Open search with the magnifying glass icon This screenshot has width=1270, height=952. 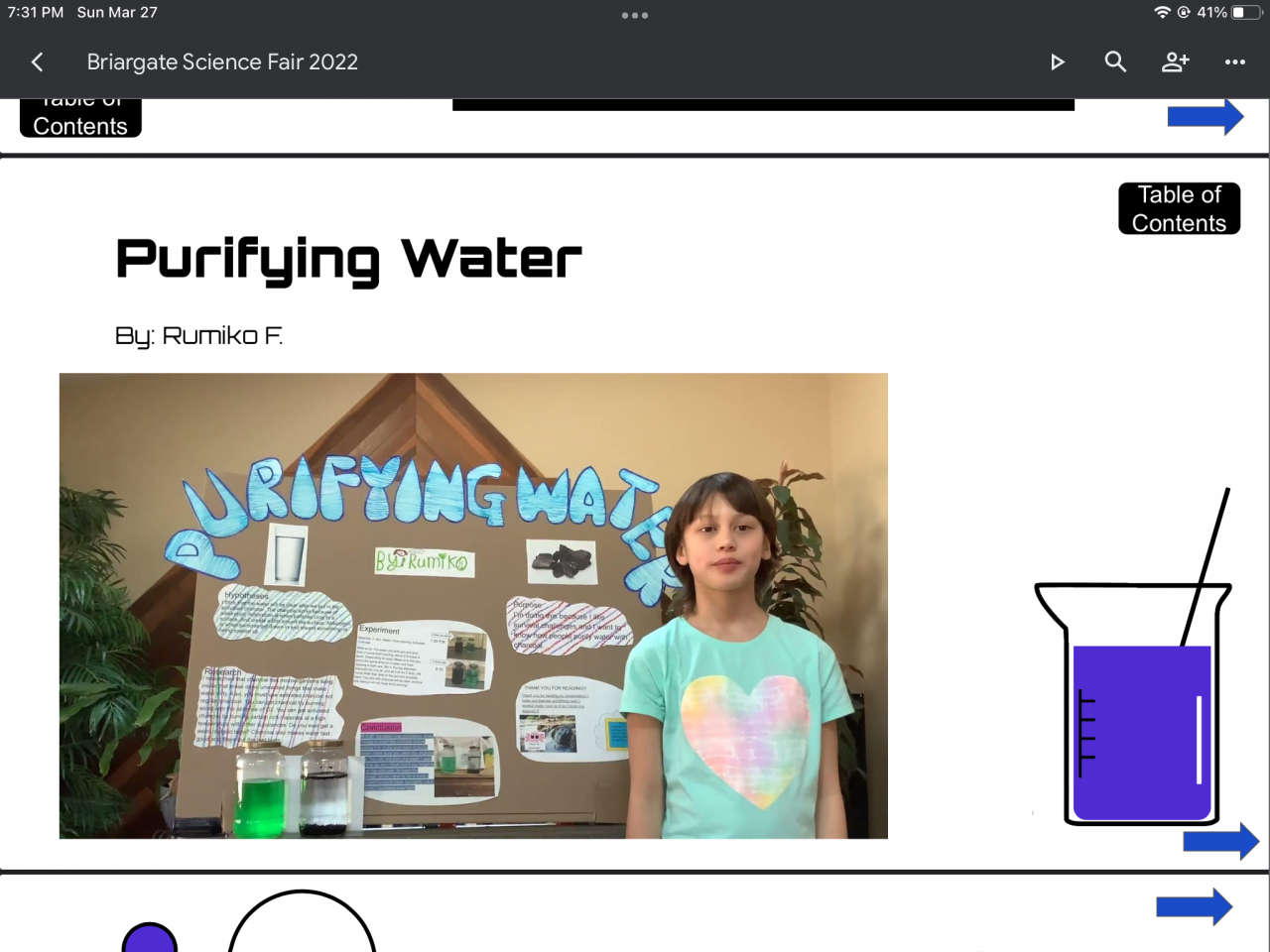pyautogui.click(x=1115, y=62)
